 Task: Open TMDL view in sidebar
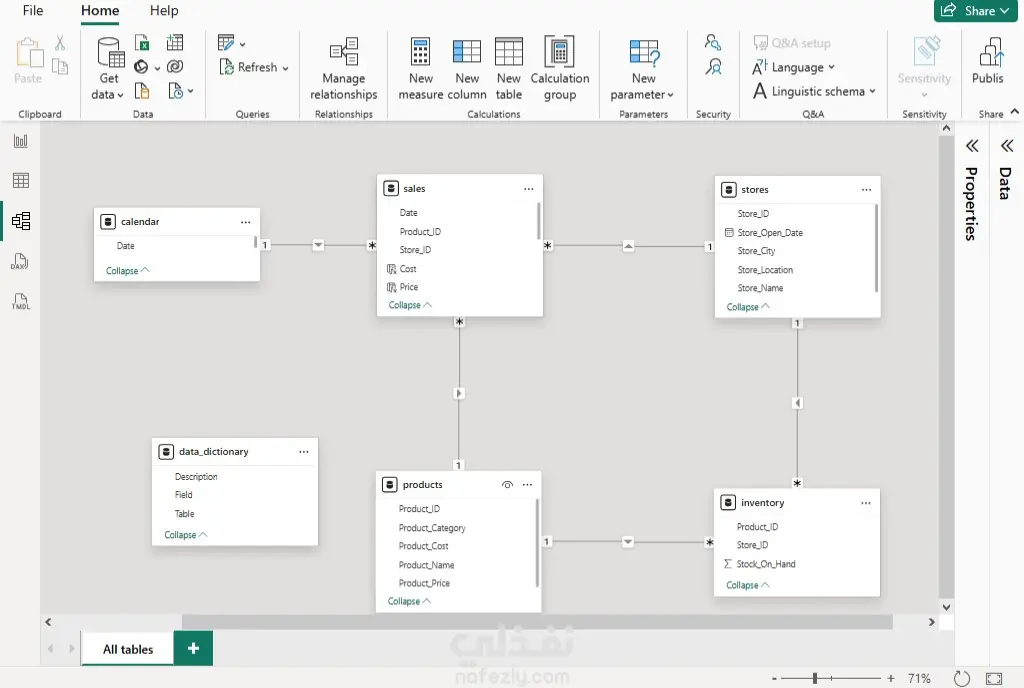21,302
